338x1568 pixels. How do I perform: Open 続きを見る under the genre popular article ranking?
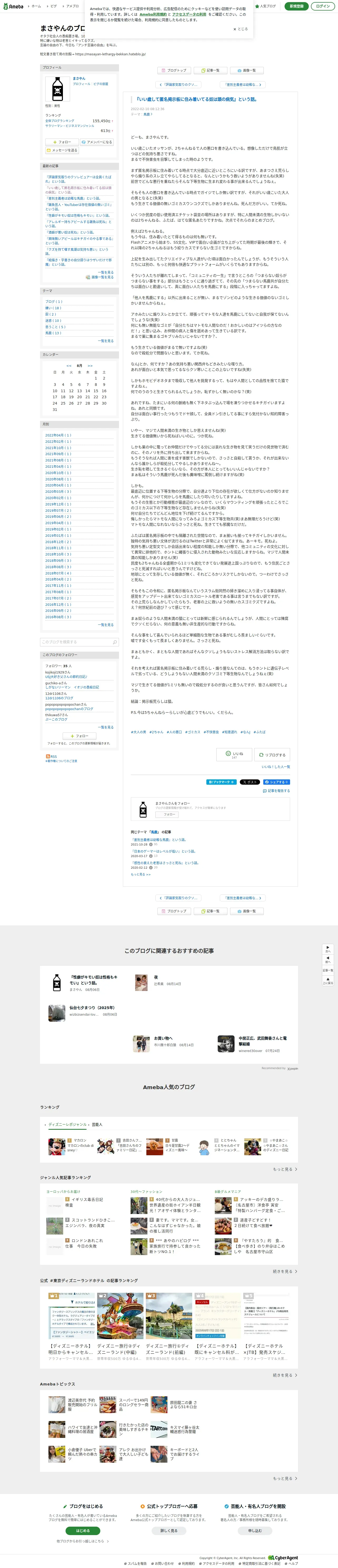(285, 1272)
